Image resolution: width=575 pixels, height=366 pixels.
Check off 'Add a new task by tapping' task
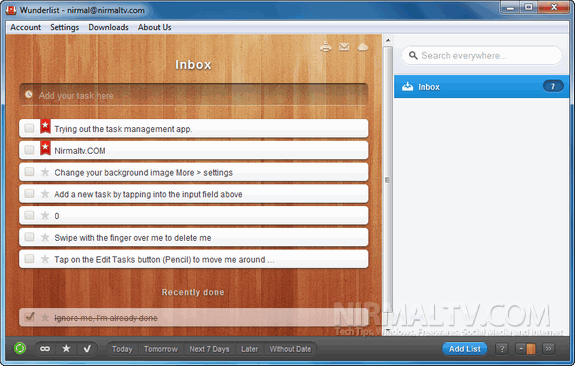(29, 193)
